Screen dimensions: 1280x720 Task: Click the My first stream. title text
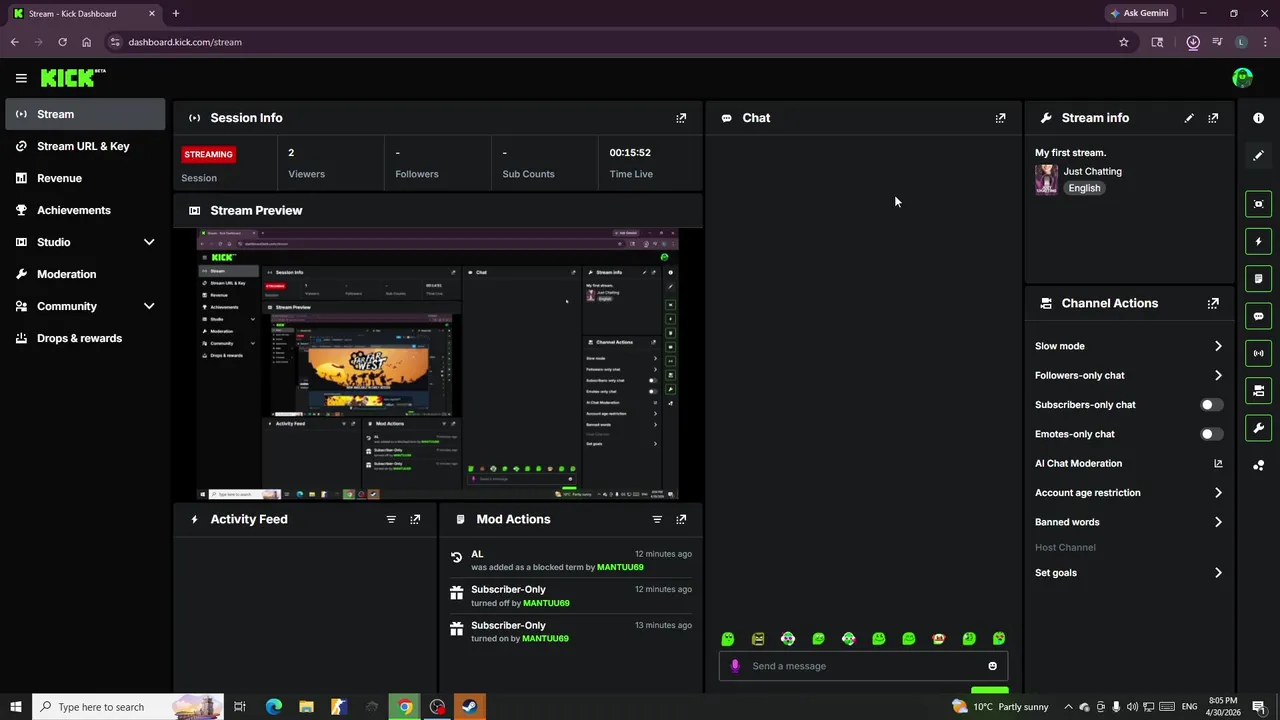(1070, 153)
